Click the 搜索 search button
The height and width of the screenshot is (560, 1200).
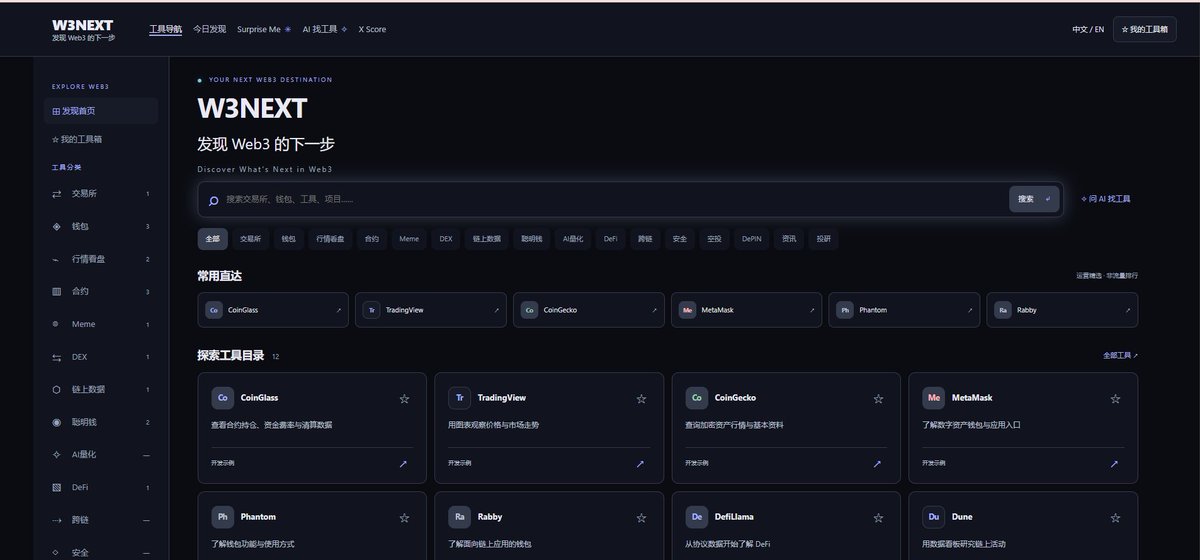click(x=1034, y=199)
